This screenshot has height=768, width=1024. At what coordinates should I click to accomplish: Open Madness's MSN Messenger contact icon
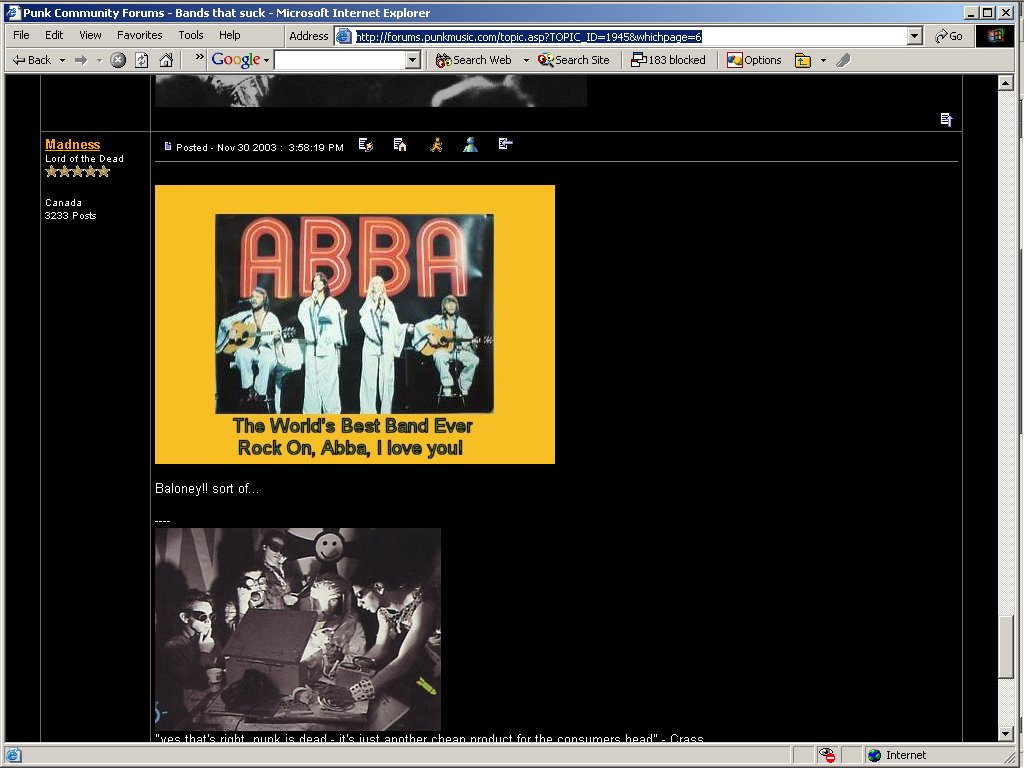470,145
